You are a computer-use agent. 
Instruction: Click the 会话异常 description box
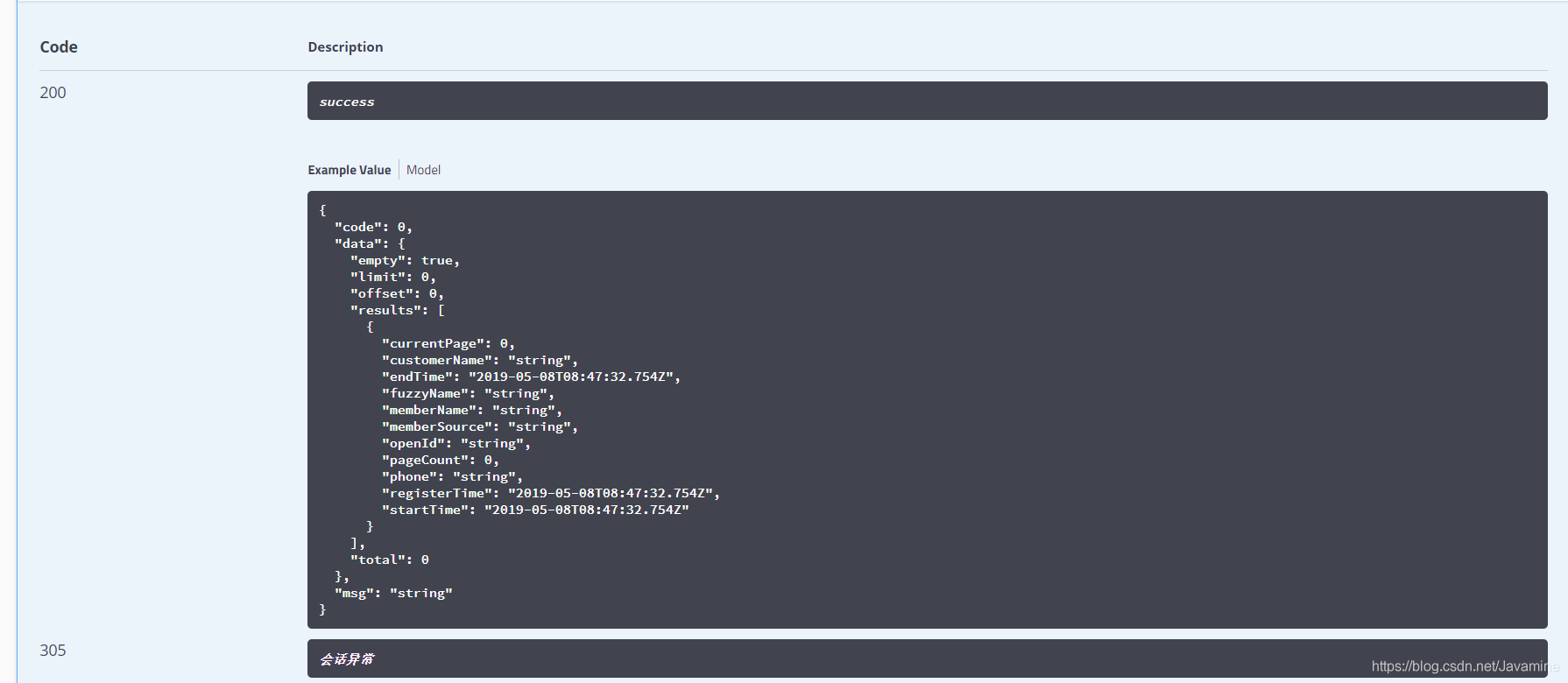(x=927, y=658)
